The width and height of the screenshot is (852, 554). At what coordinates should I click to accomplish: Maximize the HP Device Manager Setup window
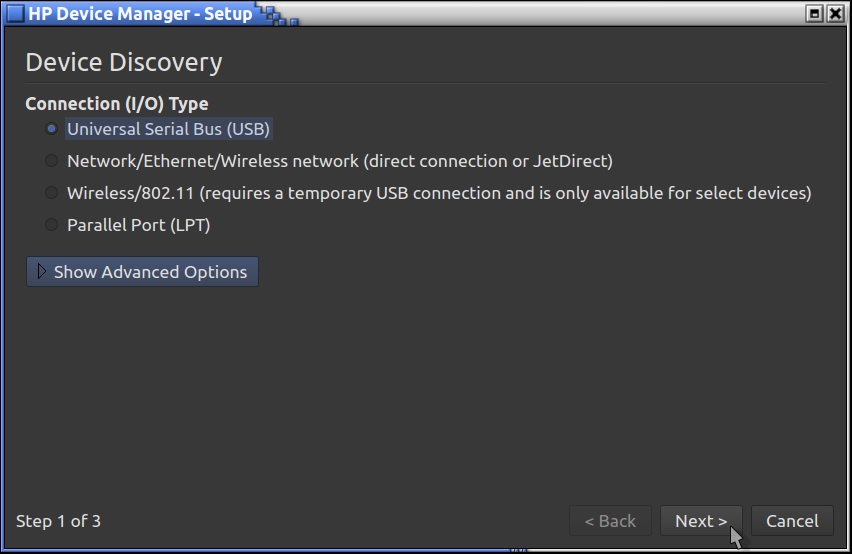tap(814, 13)
